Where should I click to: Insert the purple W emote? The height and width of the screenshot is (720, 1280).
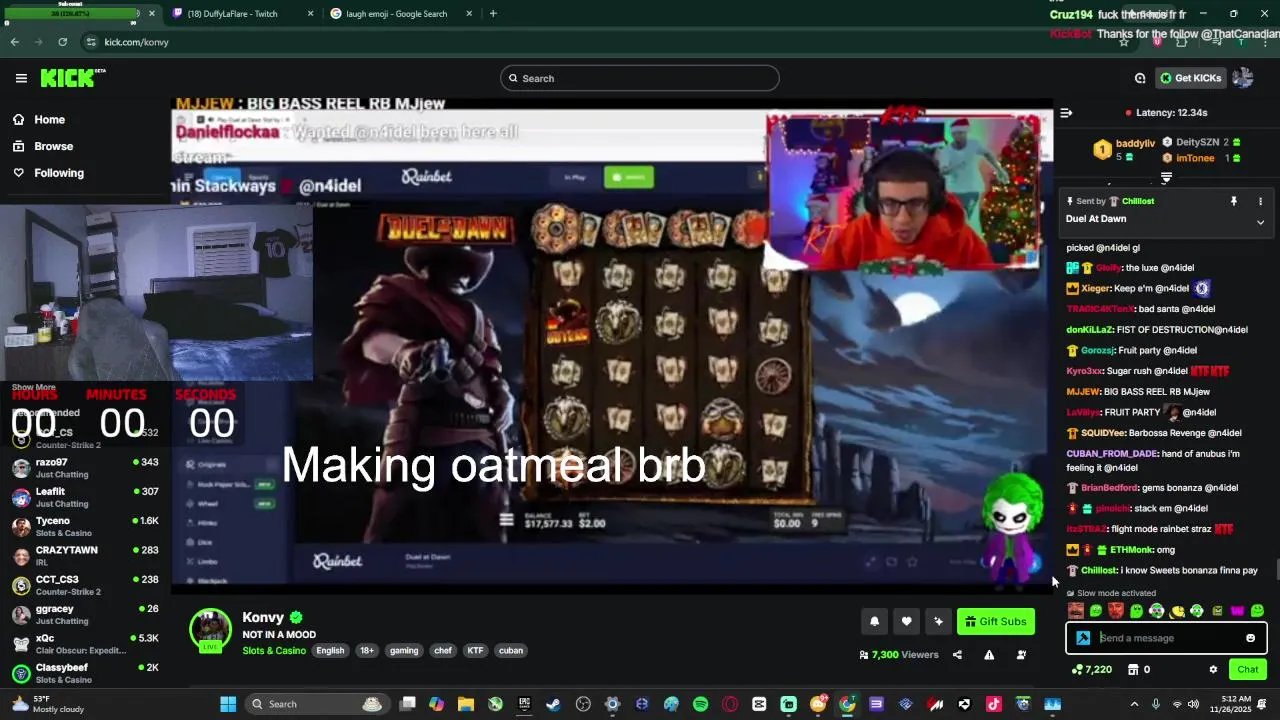coord(1237,611)
